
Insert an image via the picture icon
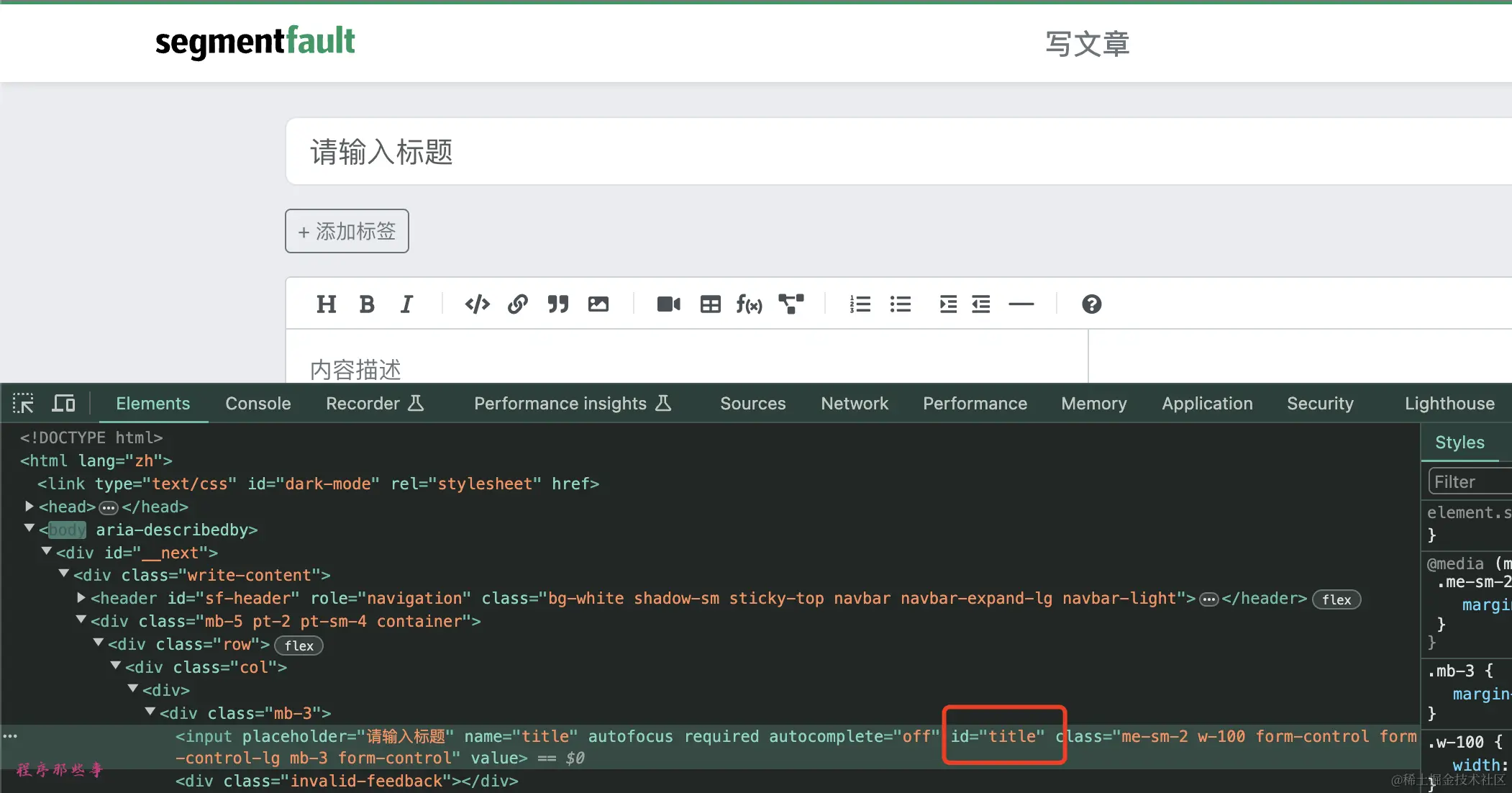point(598,304)
